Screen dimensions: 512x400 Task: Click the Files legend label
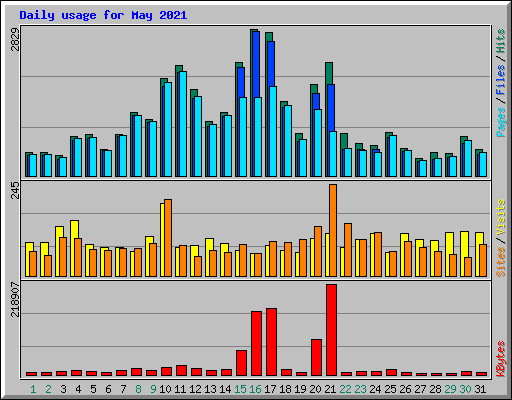(x=500, y=80)
